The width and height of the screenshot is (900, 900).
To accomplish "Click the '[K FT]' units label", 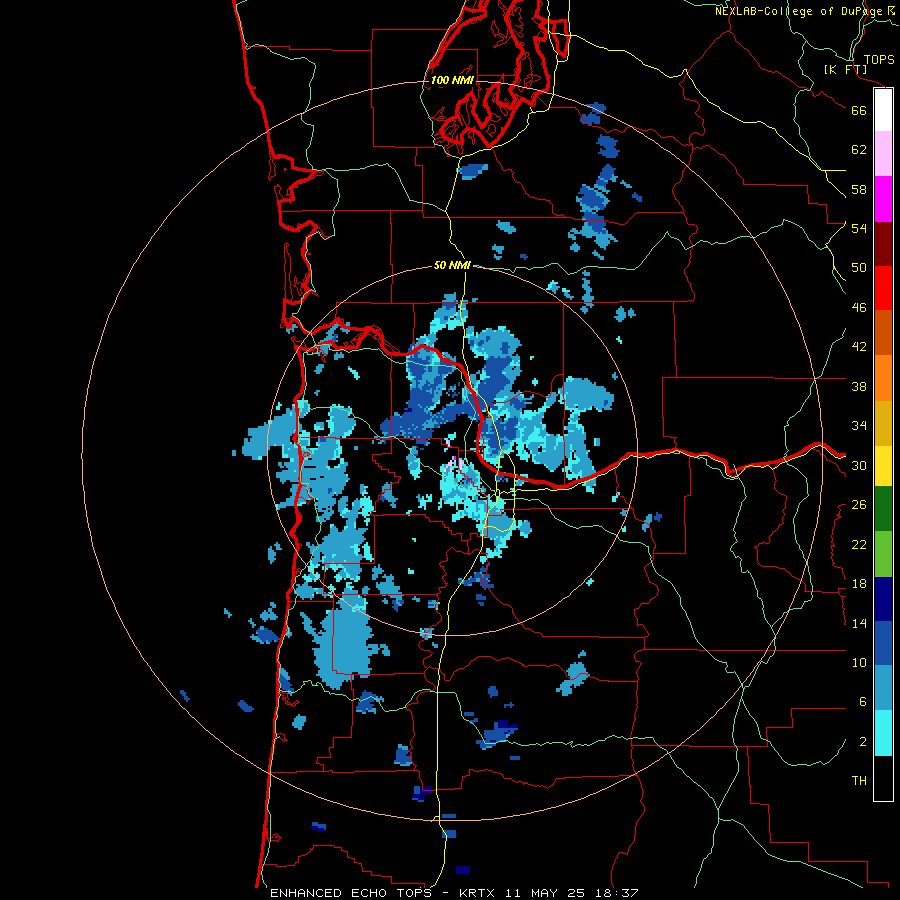I will tap(845, 69).
